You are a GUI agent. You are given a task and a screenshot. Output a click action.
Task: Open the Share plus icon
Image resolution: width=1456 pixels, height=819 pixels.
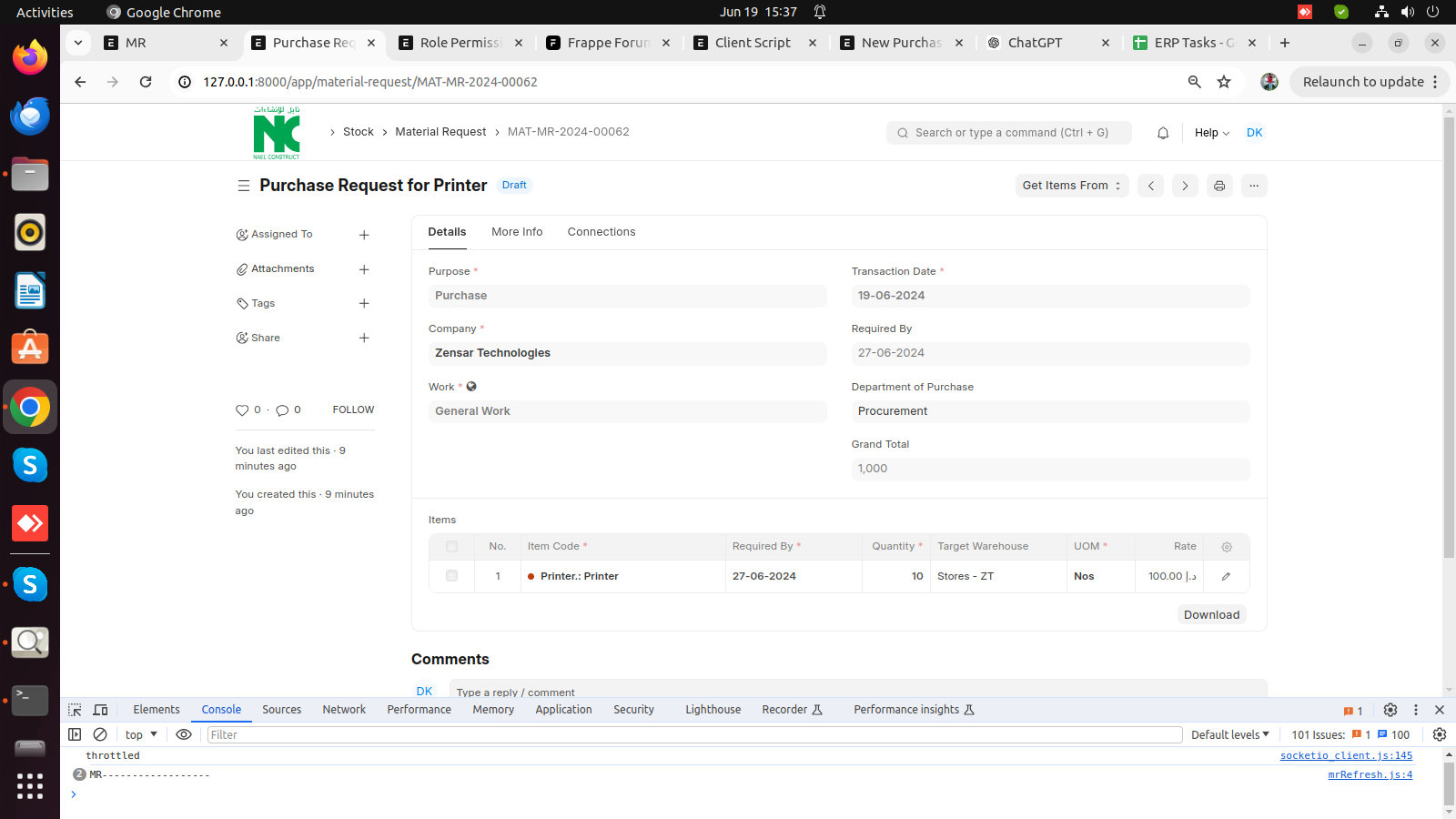(364, 338)
